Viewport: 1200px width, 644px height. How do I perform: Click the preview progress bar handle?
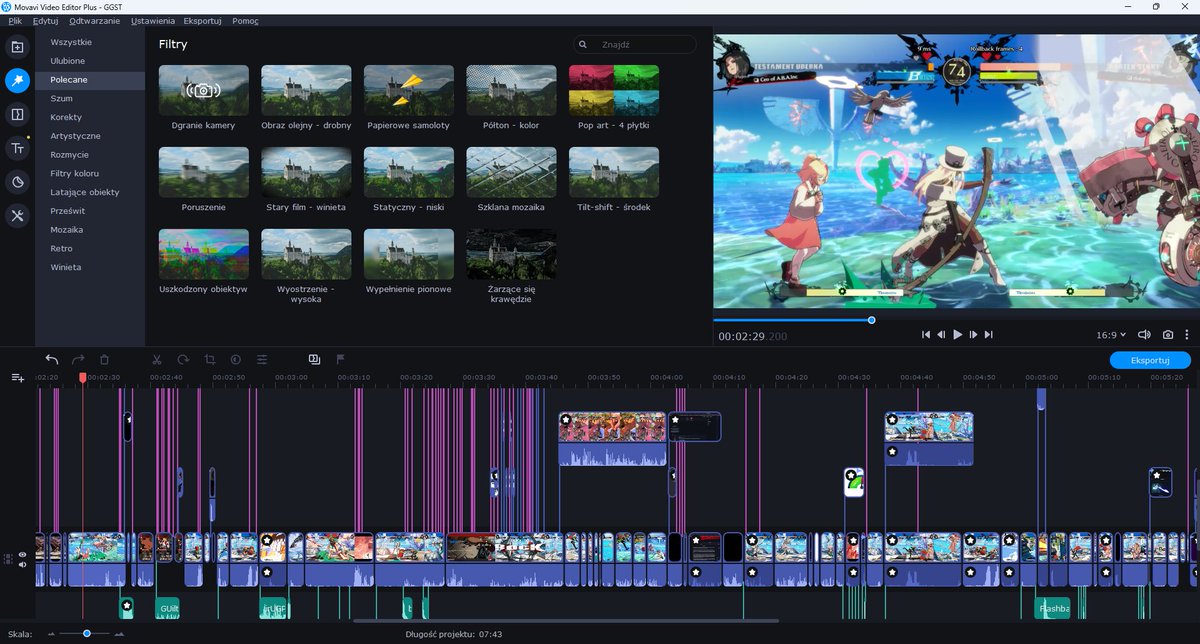coord(872,320)
